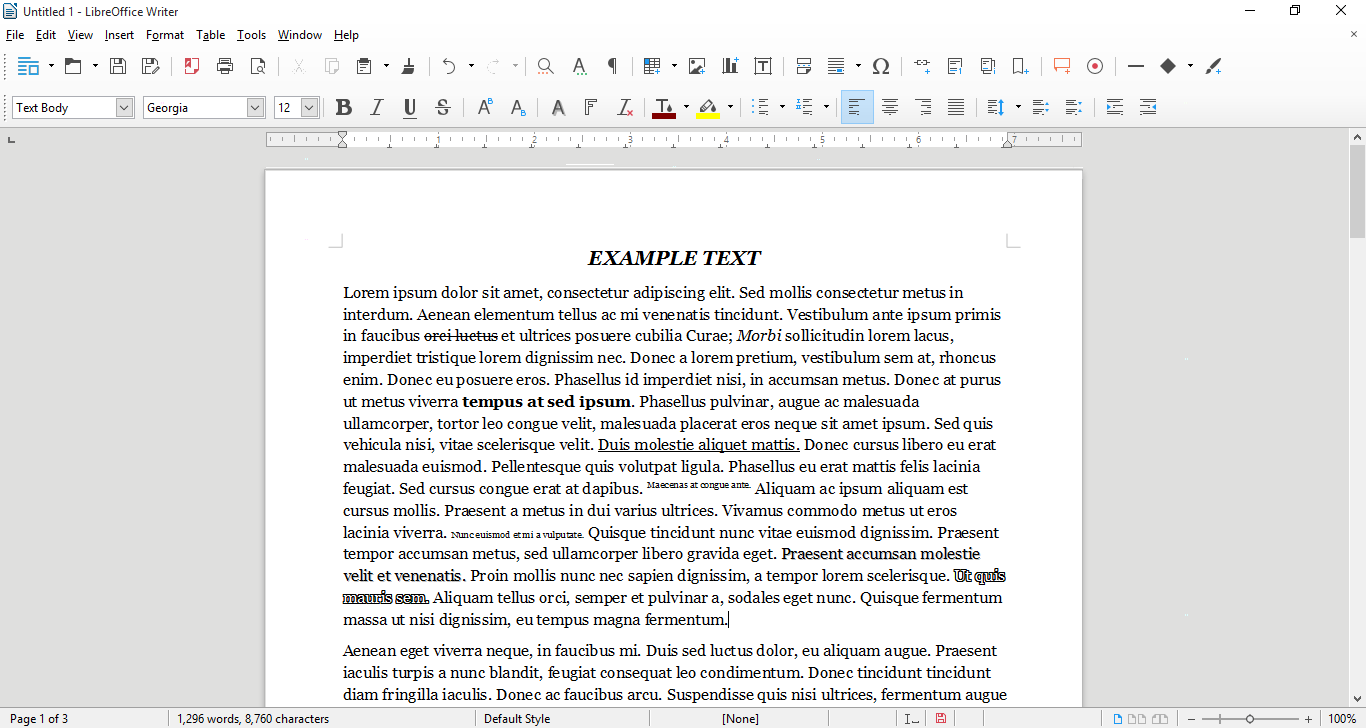The image size is (1366, 728).
Task: Enable strikethrough formatting
Action: click(443, 106)
